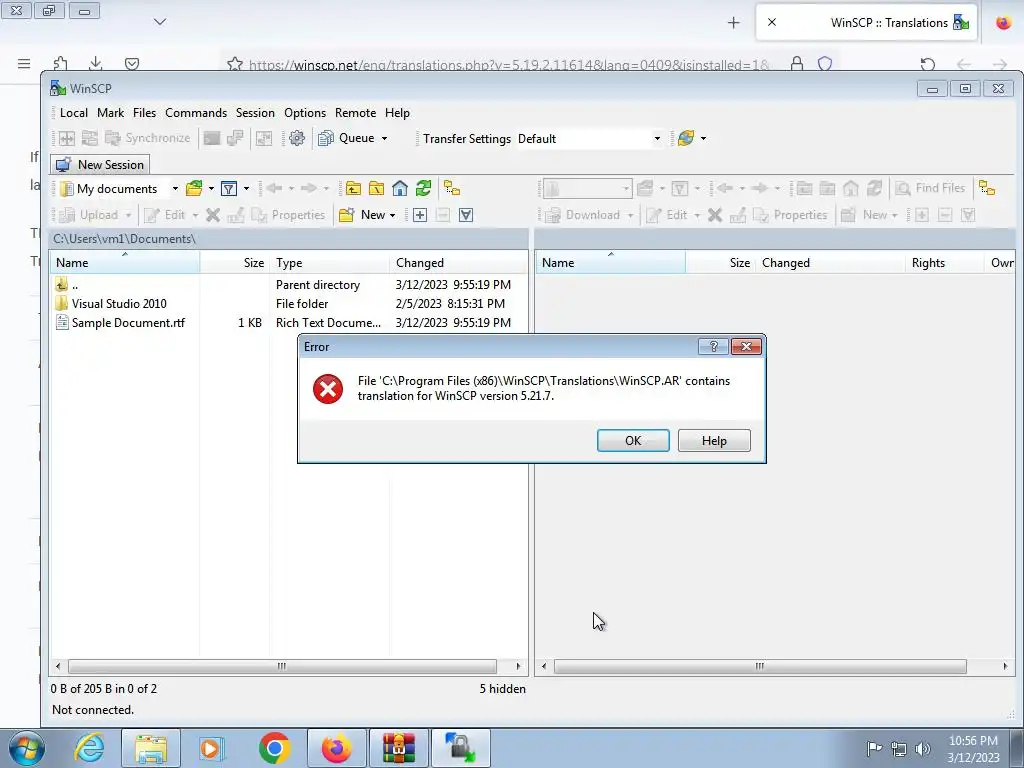Click OK in the Error dialog
This screenshot has width=1024, height=768.
tap(633, 441)
